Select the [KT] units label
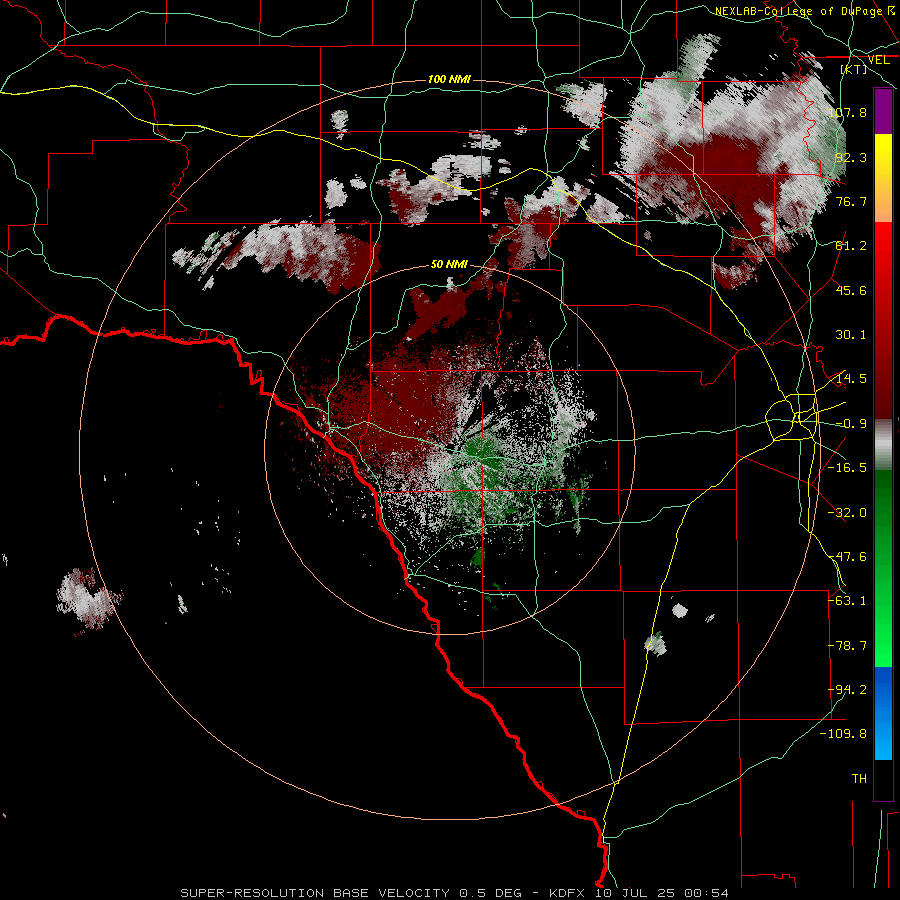 853,69
